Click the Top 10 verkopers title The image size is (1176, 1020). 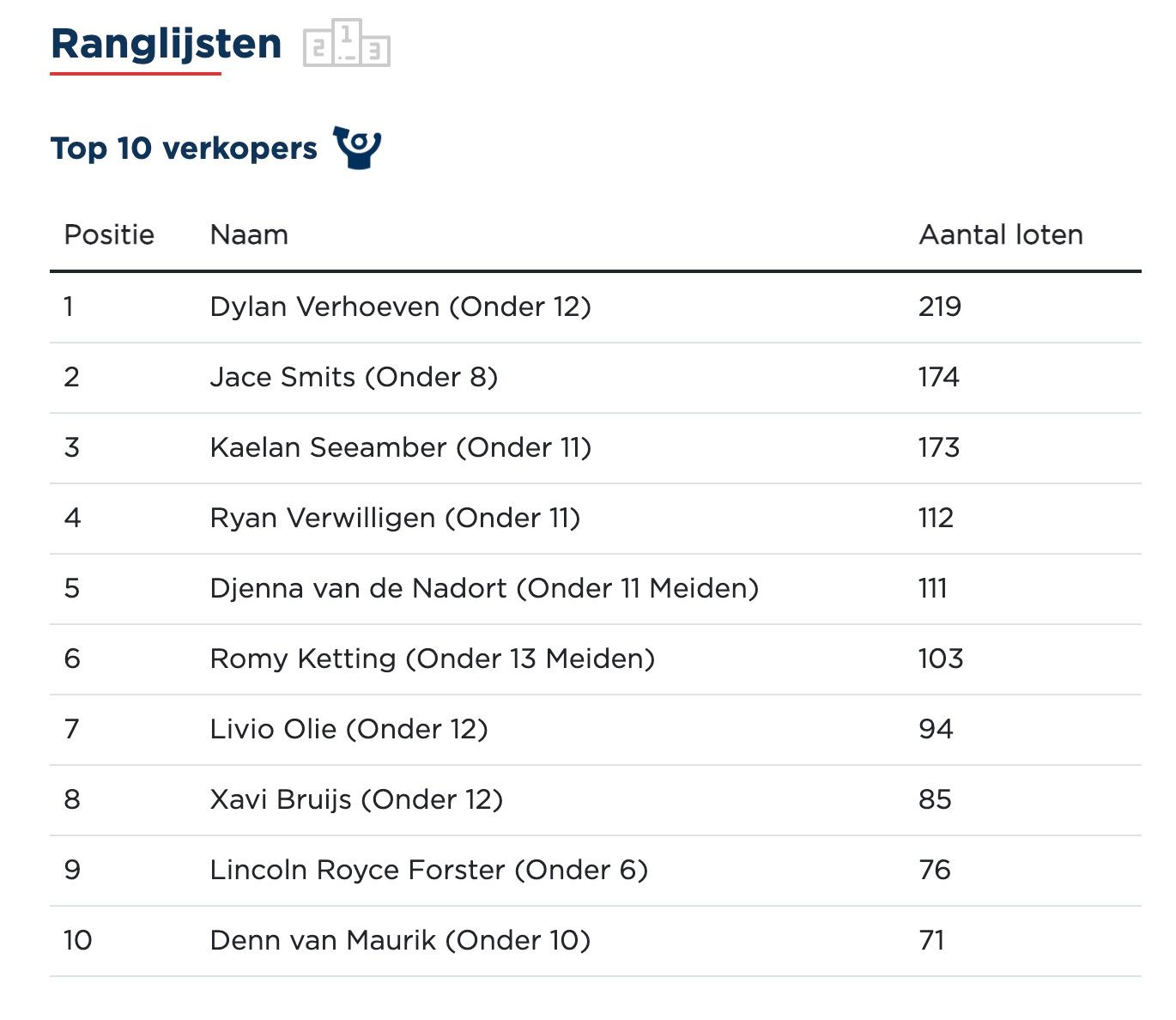click(x=184, y=149)
